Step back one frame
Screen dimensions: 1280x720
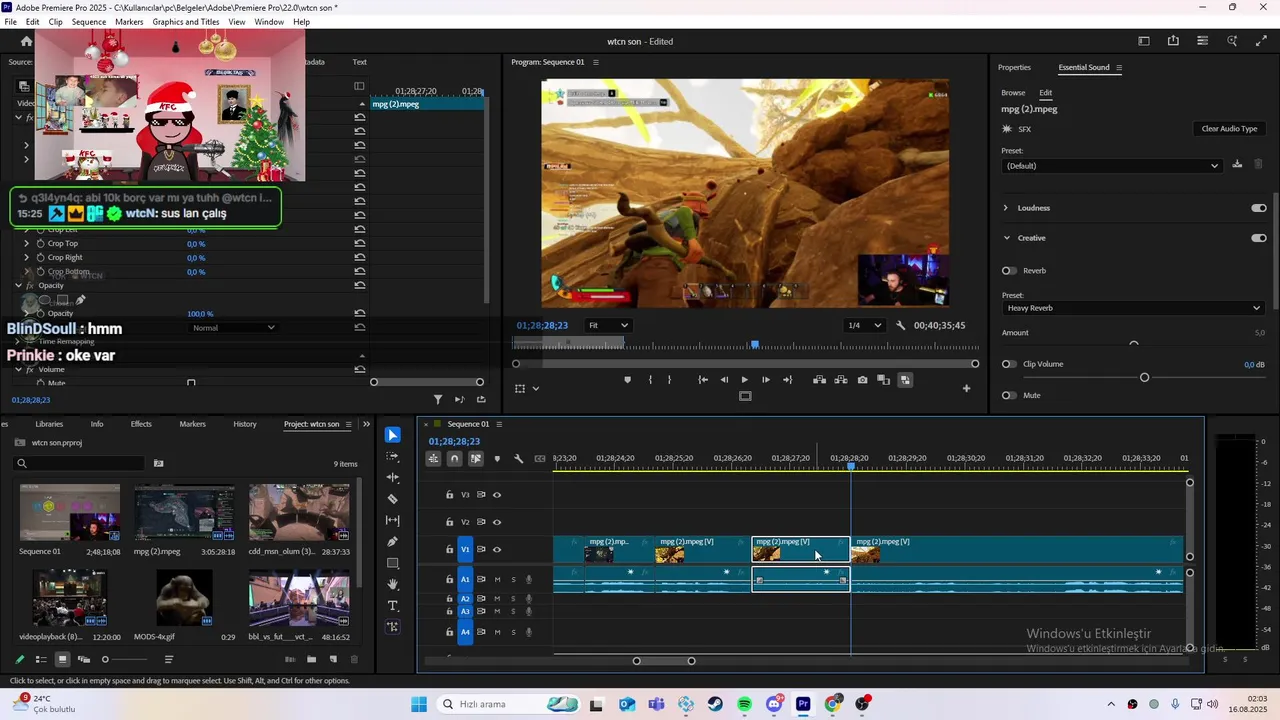point(724,380)
